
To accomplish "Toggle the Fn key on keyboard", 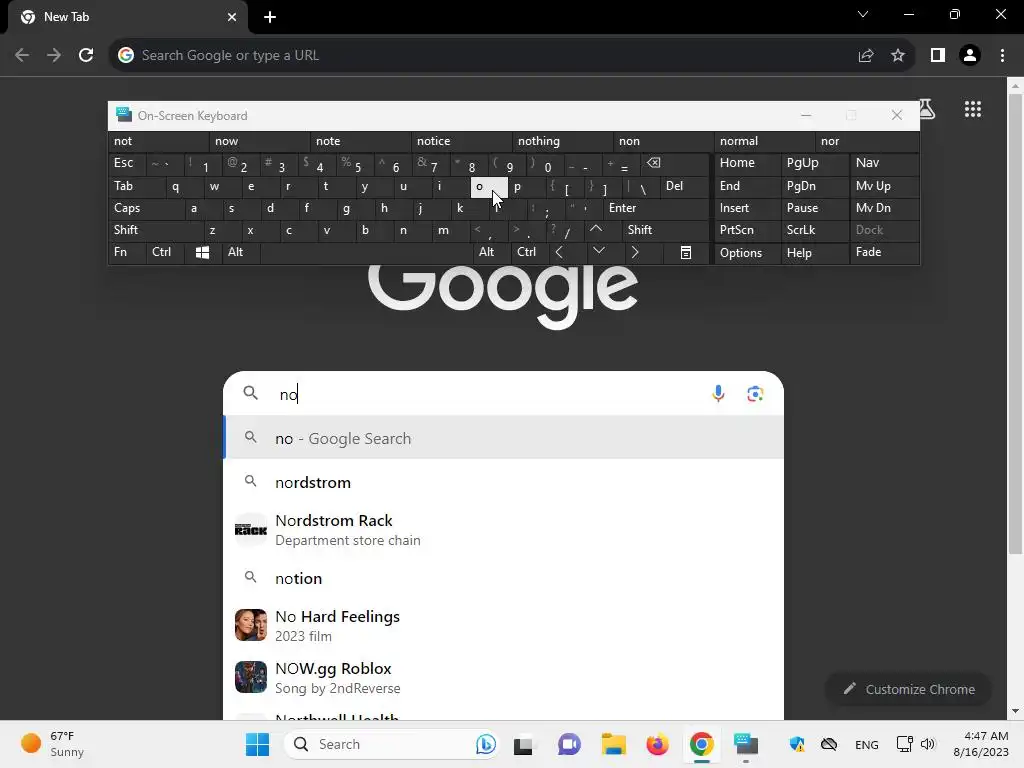I will pyautogui.click(x=127, y=252).
